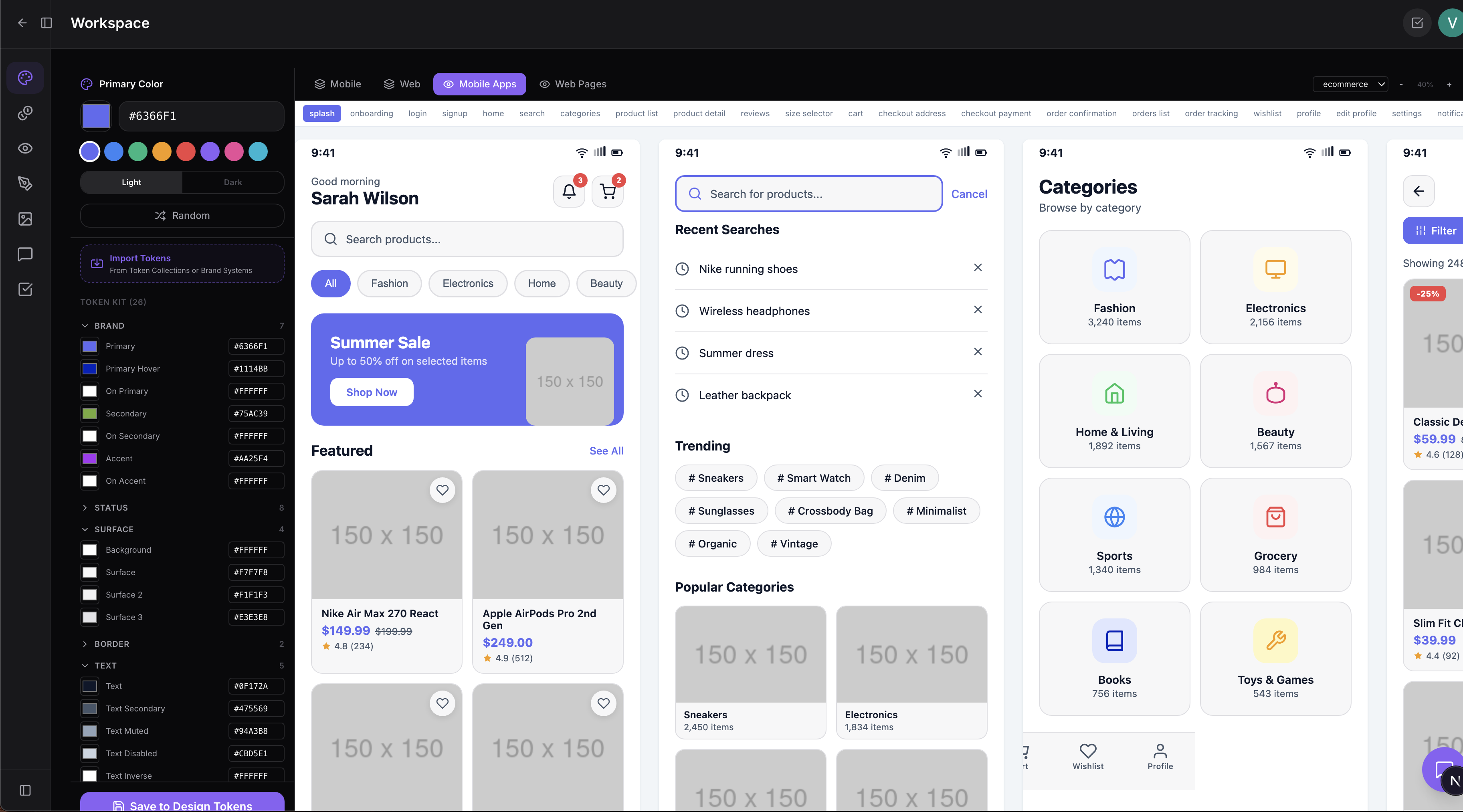The width and height of the screenshot is (1463, 812).
Task: Click the notification bell in mockup
Action: pos(569,191)
